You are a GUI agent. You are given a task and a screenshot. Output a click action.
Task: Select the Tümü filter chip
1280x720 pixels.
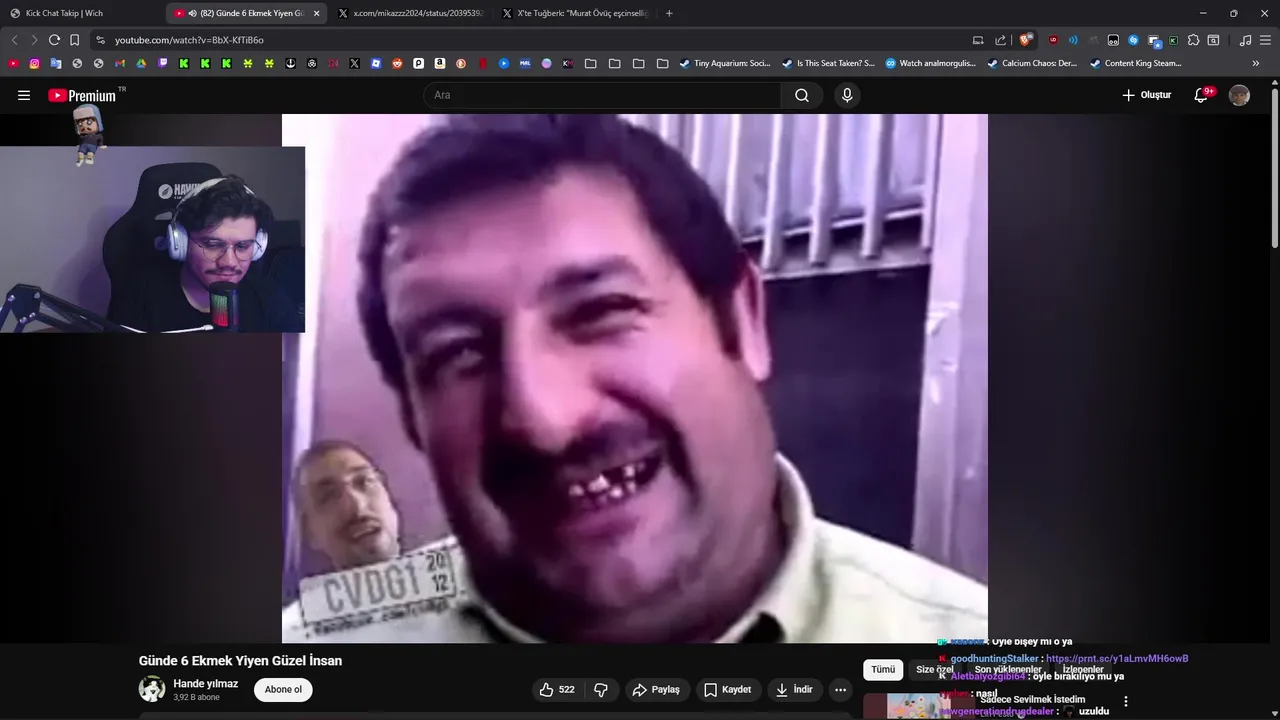coord(883,669)
